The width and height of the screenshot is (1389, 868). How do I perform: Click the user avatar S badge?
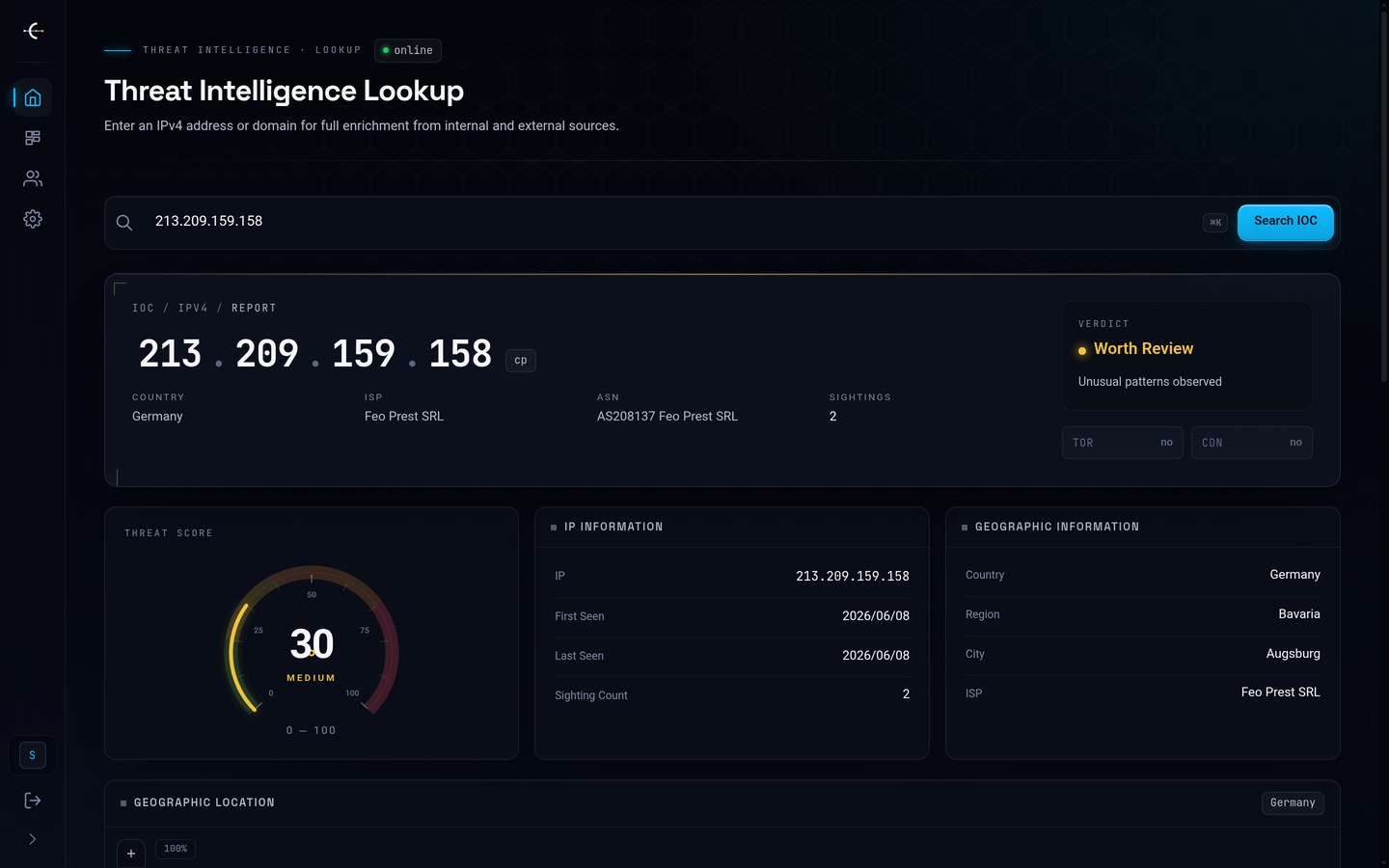pyautogui.click(x=32, y=755)
